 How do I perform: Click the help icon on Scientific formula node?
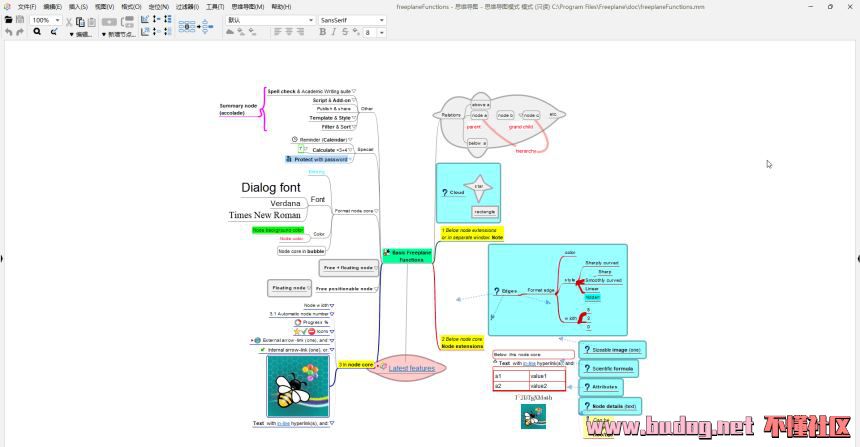coord(585,369)
